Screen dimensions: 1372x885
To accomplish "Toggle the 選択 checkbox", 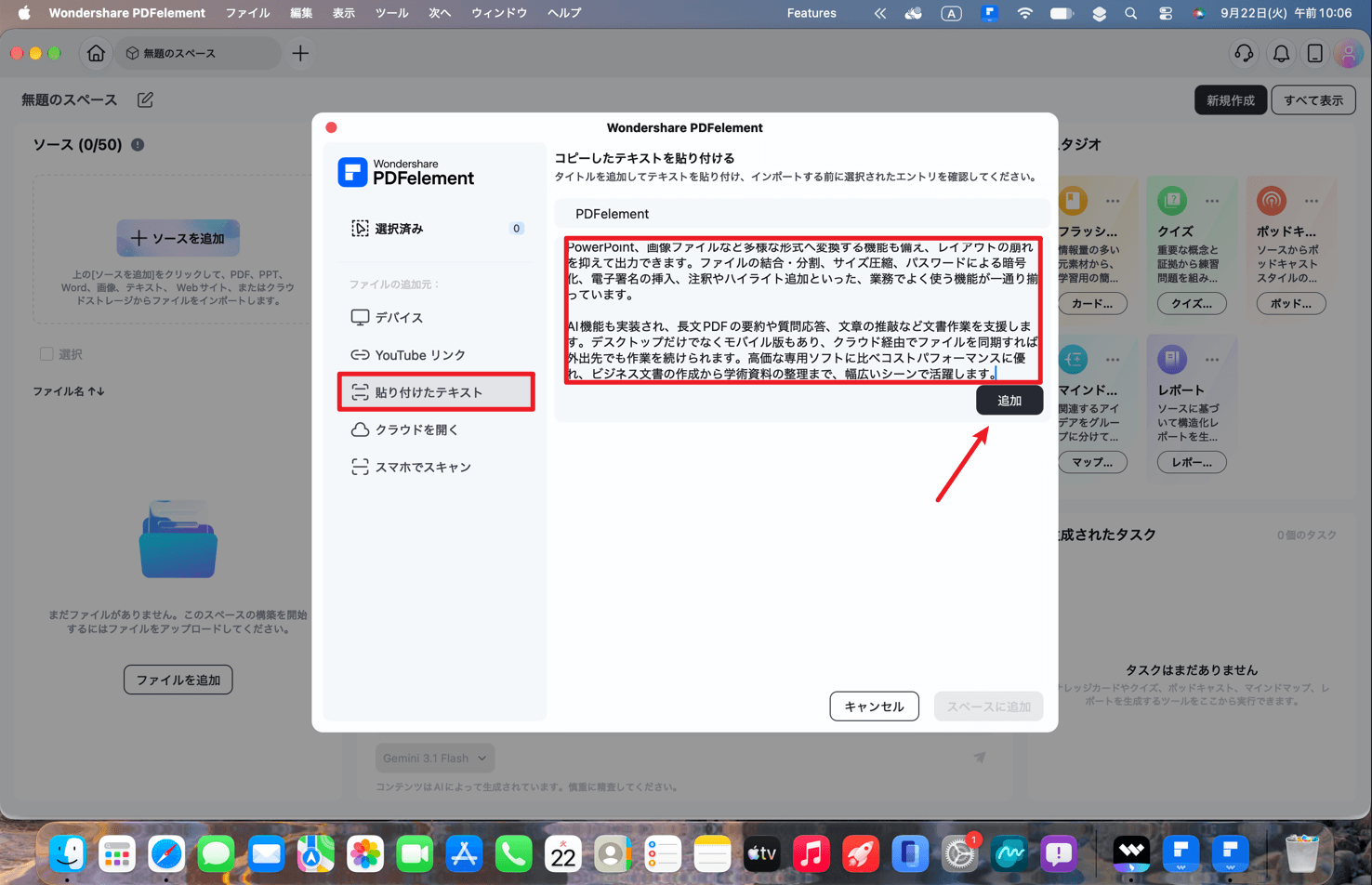I will coord(46,354).
